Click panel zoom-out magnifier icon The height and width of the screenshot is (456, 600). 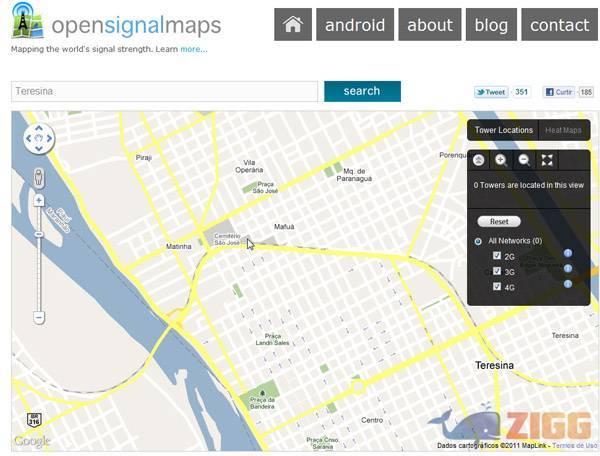[x=524, y=160]
